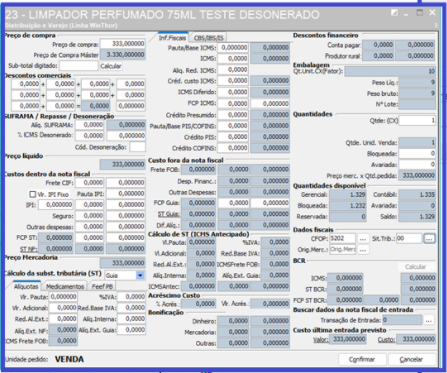The width and height of the screenshot is (447, 373).
Task: Click the window title LIMPADOR PERFUMADO 75ML
Action: pyautogui.click(x=163, y=15)
